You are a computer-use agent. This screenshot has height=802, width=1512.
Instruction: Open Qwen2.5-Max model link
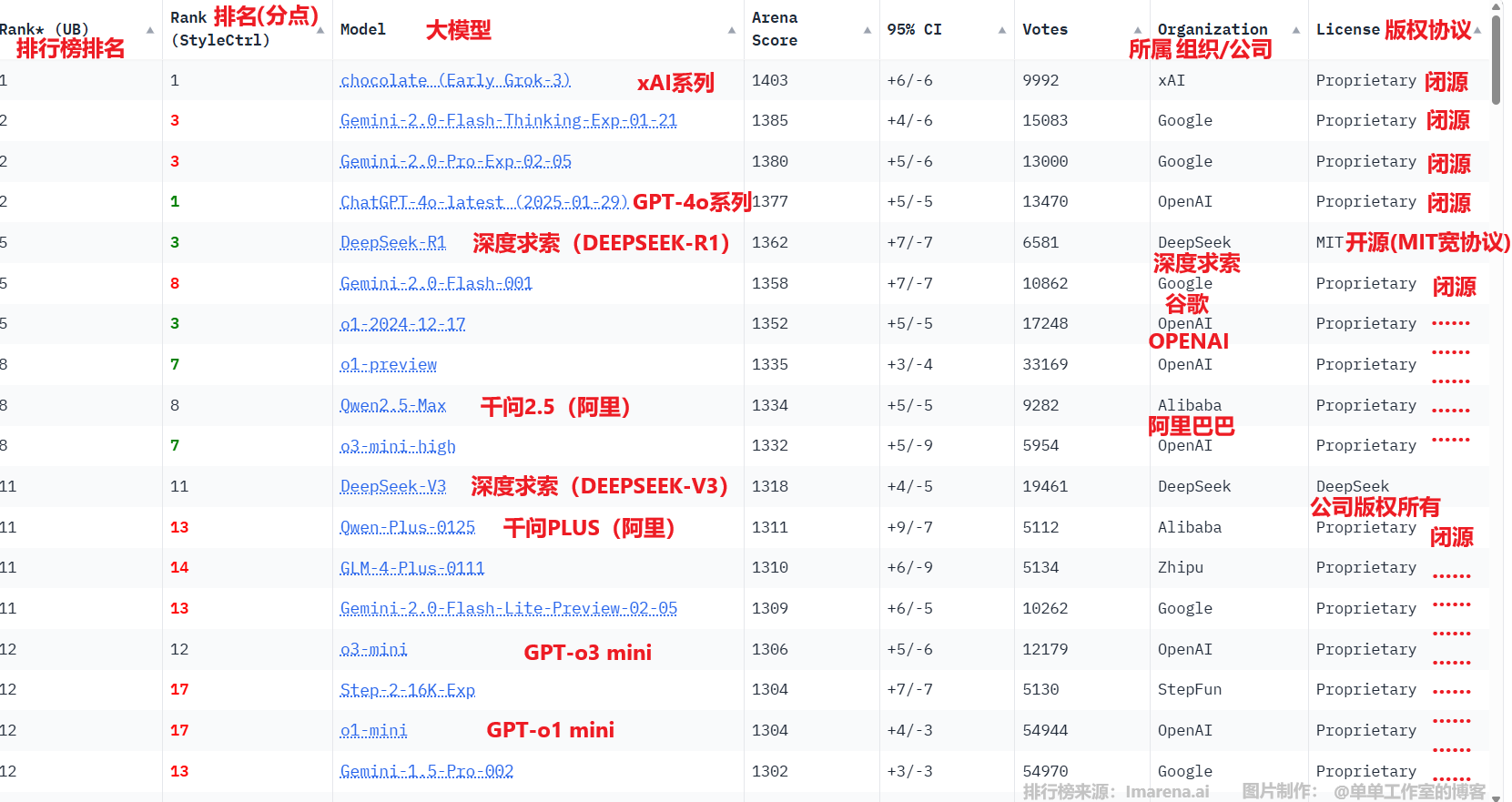pos(392,405)
